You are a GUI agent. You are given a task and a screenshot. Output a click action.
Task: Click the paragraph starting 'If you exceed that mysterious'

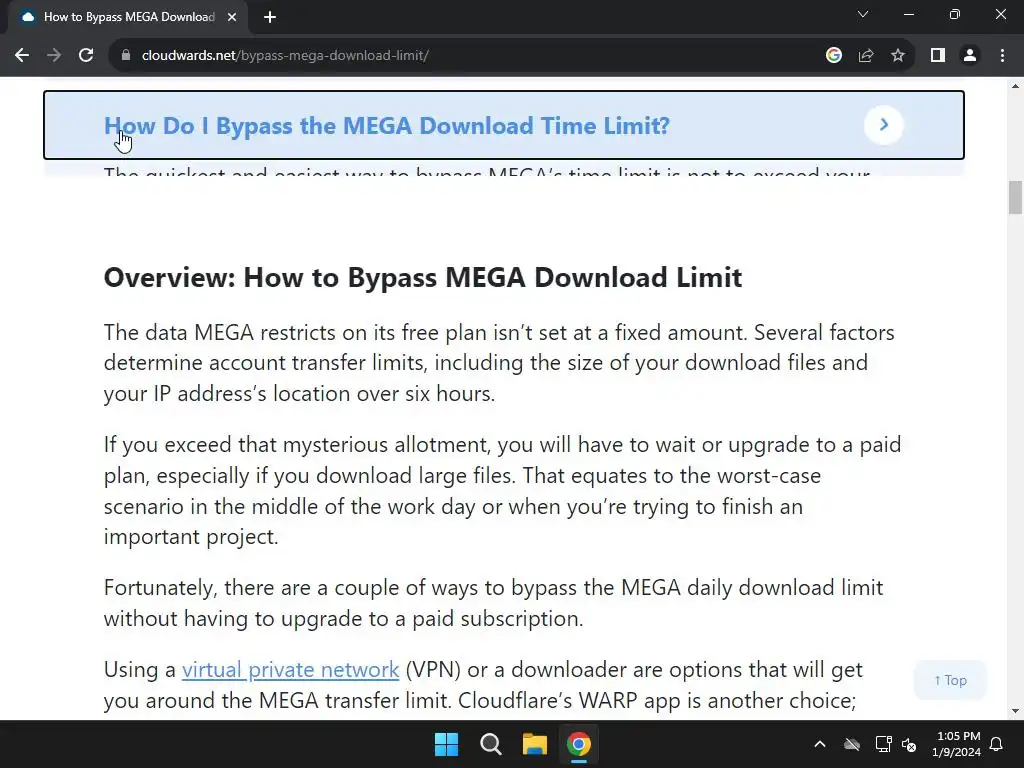[502, 490]
